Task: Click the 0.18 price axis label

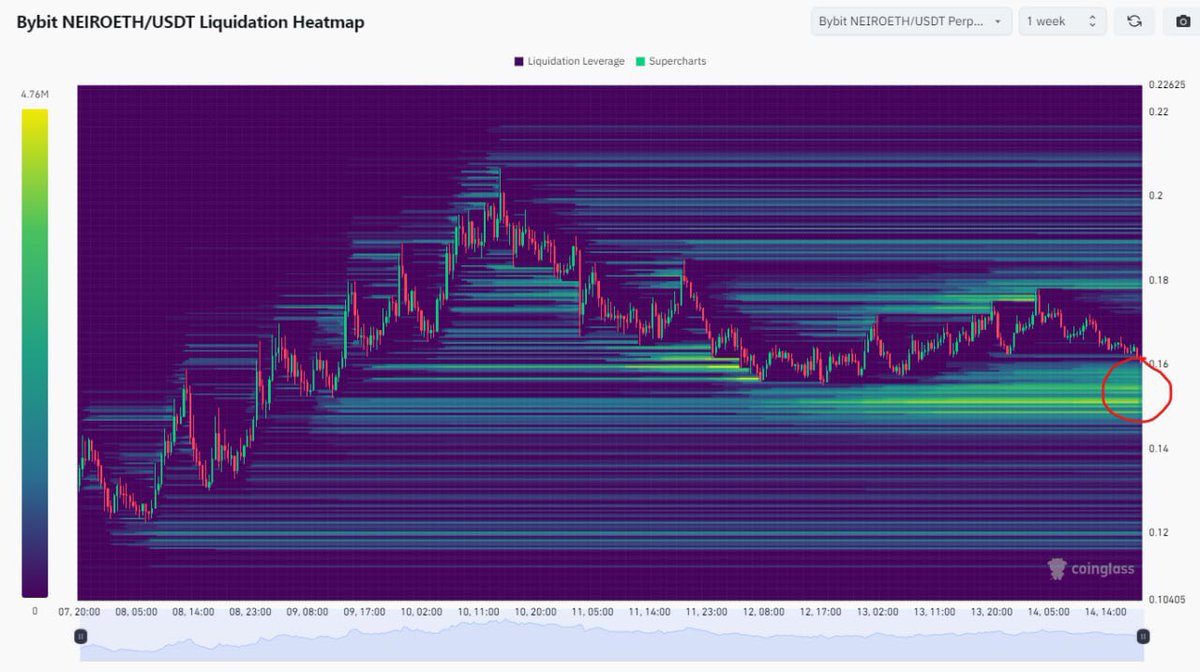Action: coord(1159,280)
